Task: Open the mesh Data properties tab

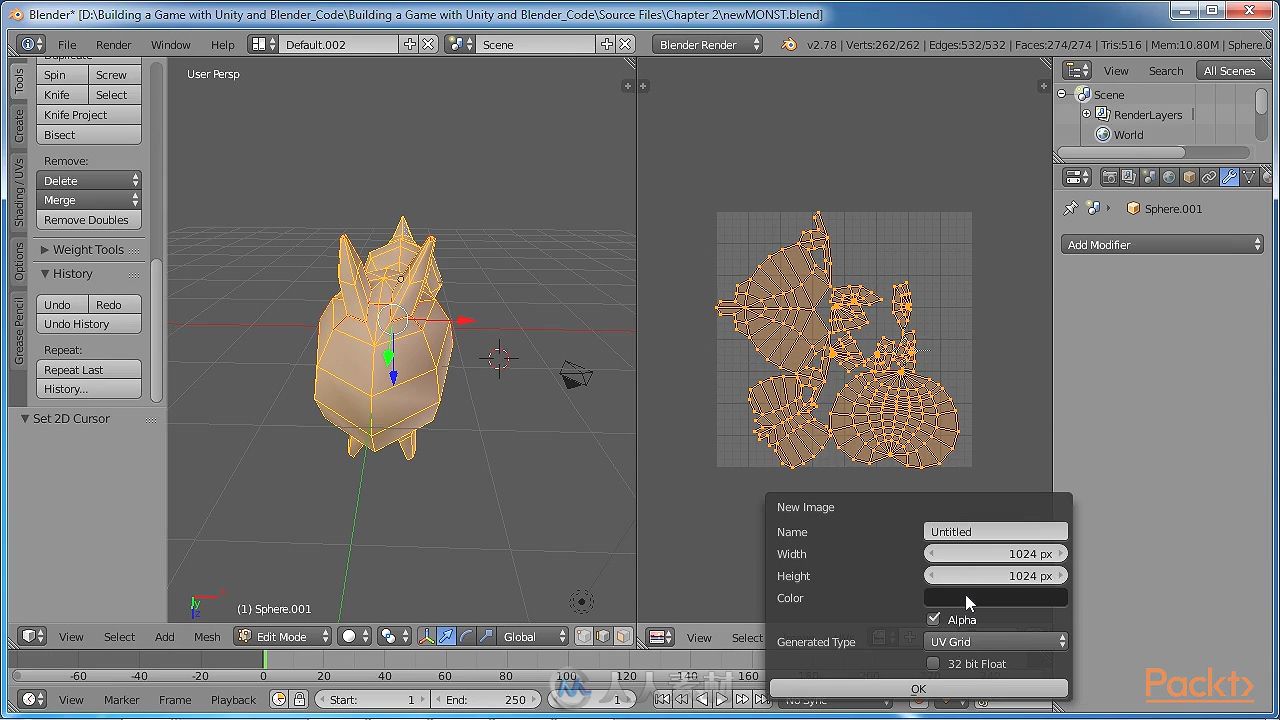Action: point(1249,177)
